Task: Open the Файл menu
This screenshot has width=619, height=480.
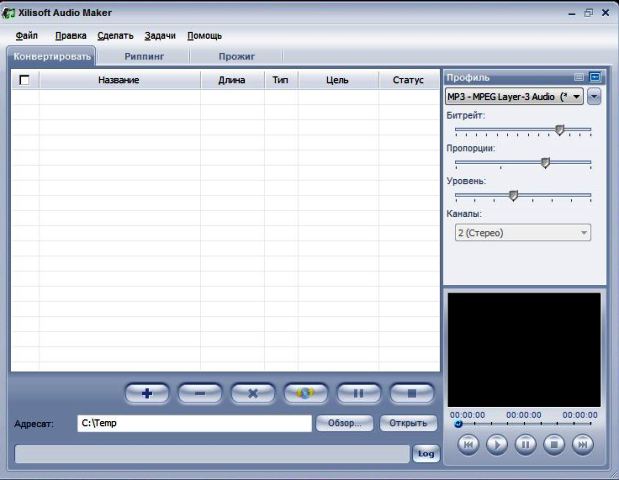Action: click(x=26, y=36)
